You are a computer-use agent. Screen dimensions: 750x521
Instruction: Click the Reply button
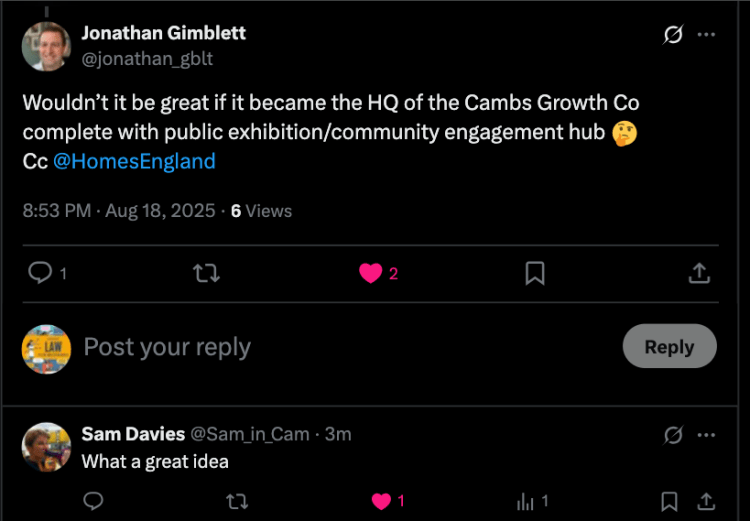click(669, 346)
